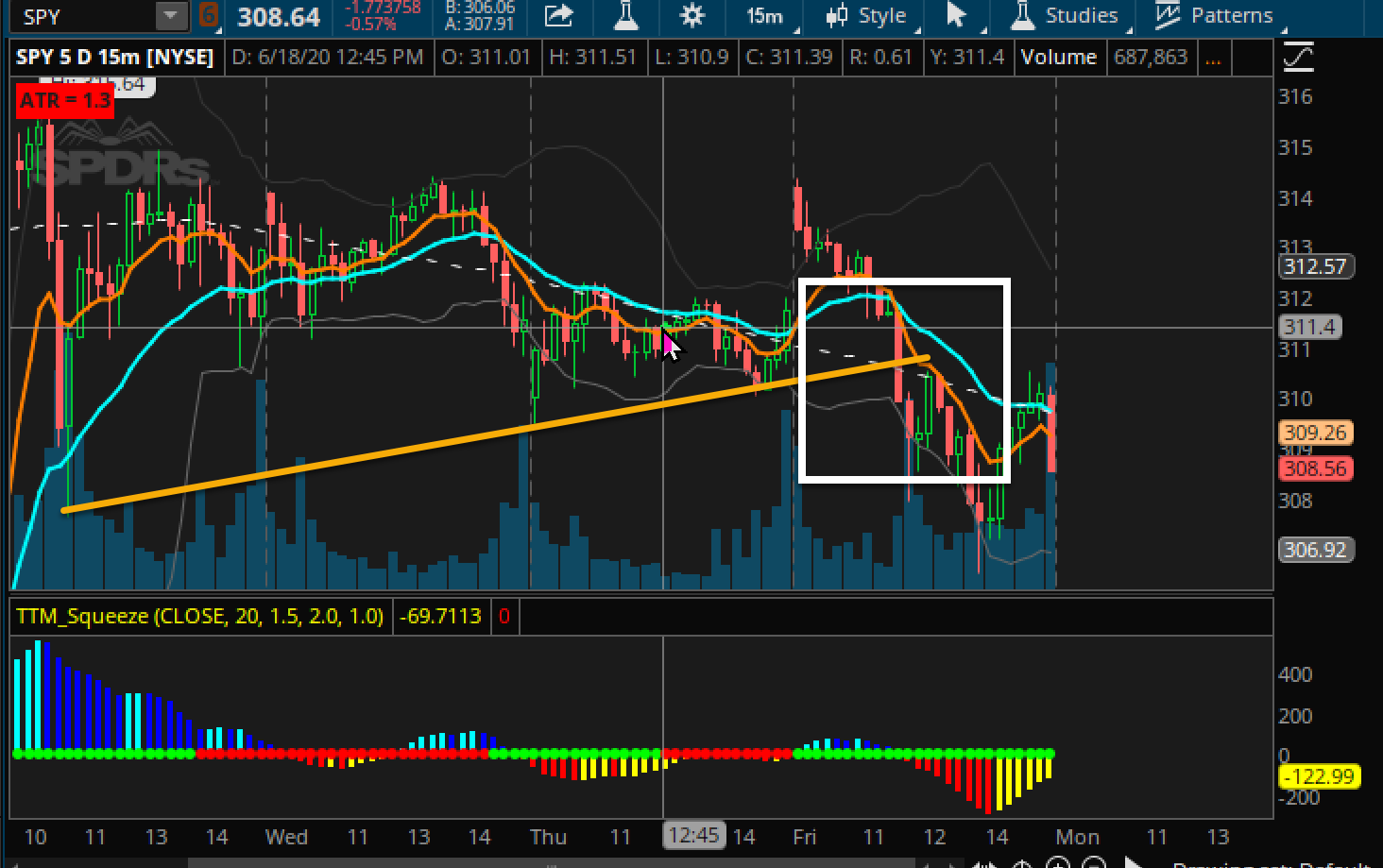Click the L: 310.9 low value
The height and width of the screenshot is (868, 1383).
[x=691, y=57]
